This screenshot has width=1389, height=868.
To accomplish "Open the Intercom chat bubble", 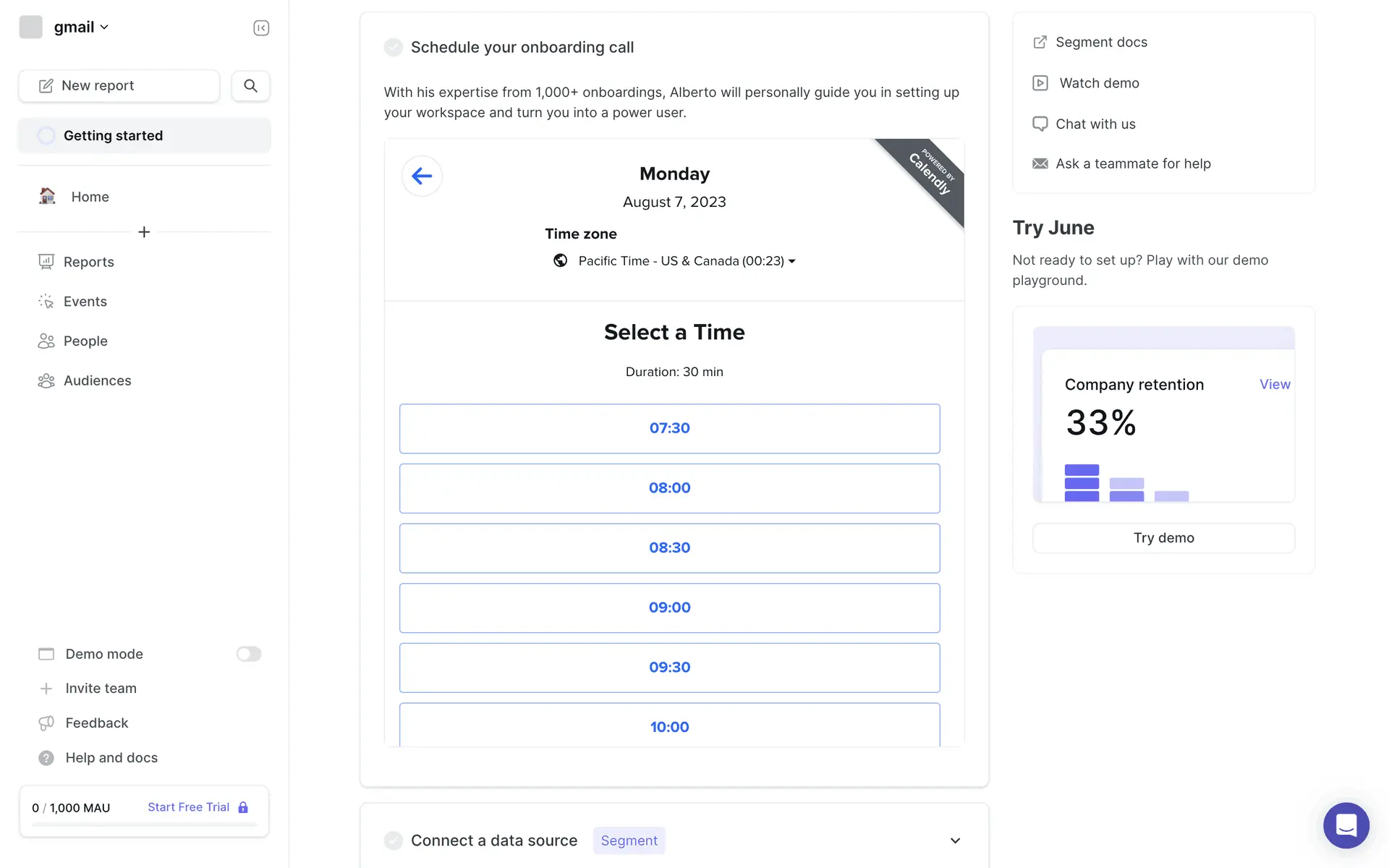I will (1346, 825).
